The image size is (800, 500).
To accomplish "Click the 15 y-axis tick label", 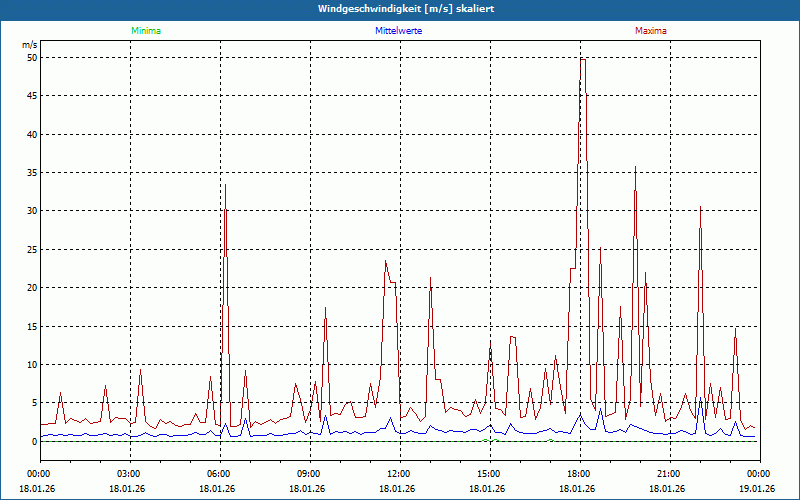I will (x=32, y=326).
